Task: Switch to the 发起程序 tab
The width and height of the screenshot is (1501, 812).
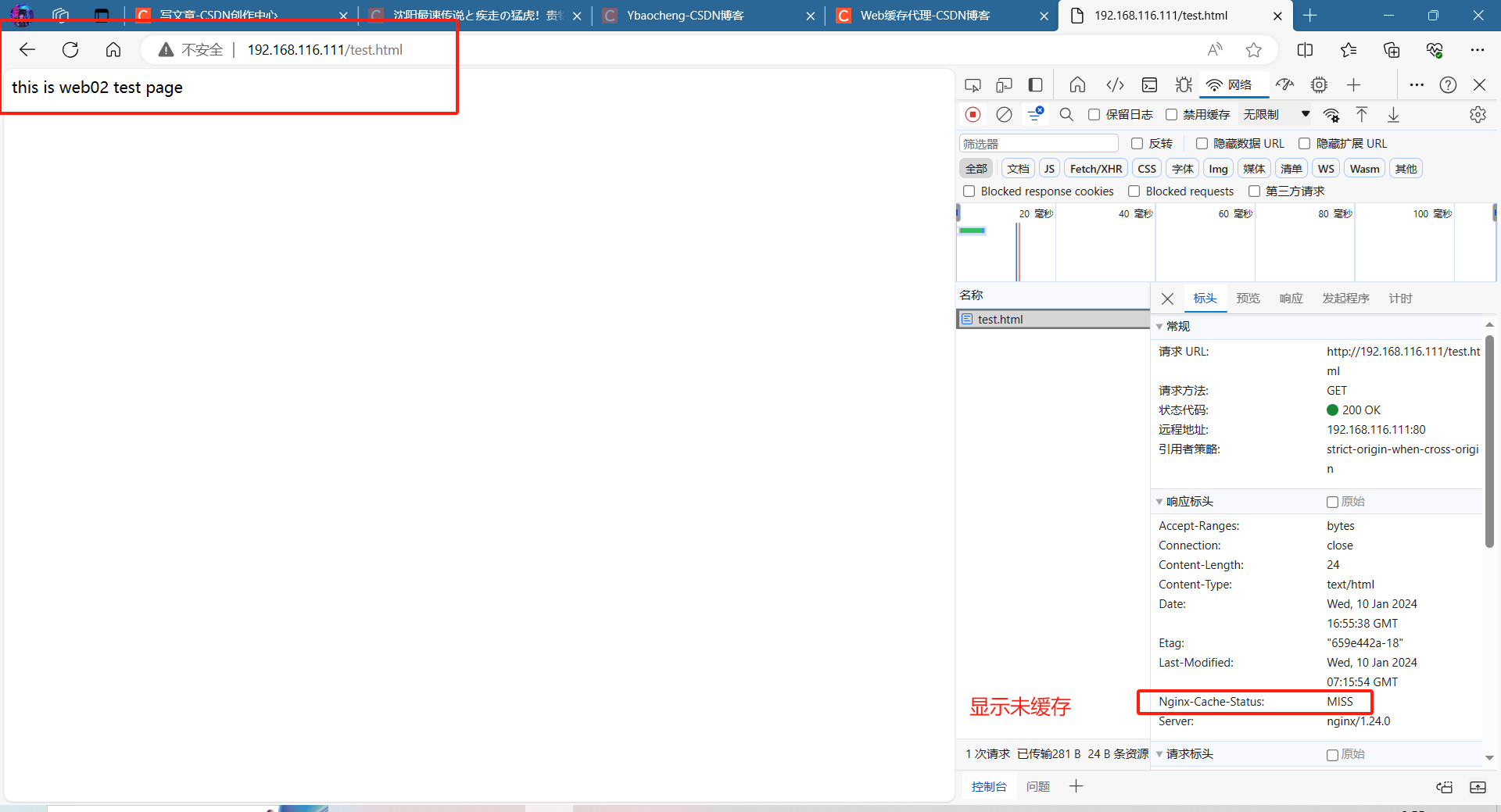Action: coord(1345,299)
